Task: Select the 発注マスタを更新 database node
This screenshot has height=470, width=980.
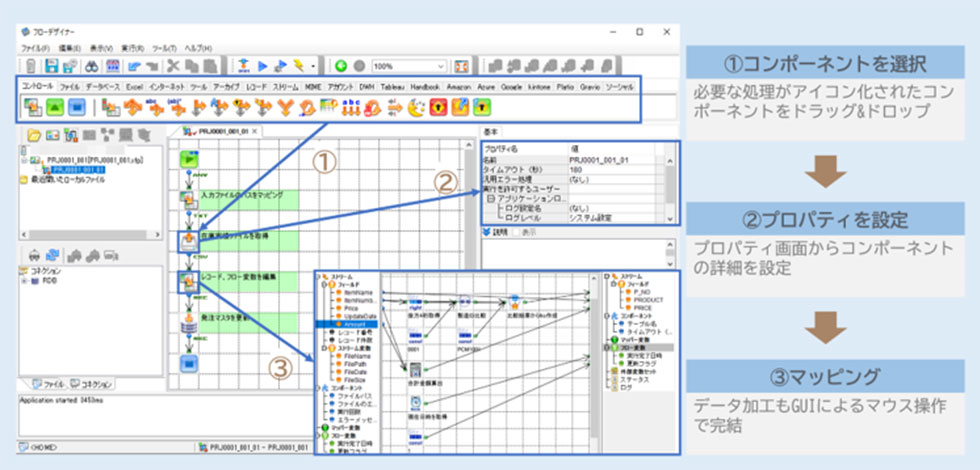Action: 188,322
